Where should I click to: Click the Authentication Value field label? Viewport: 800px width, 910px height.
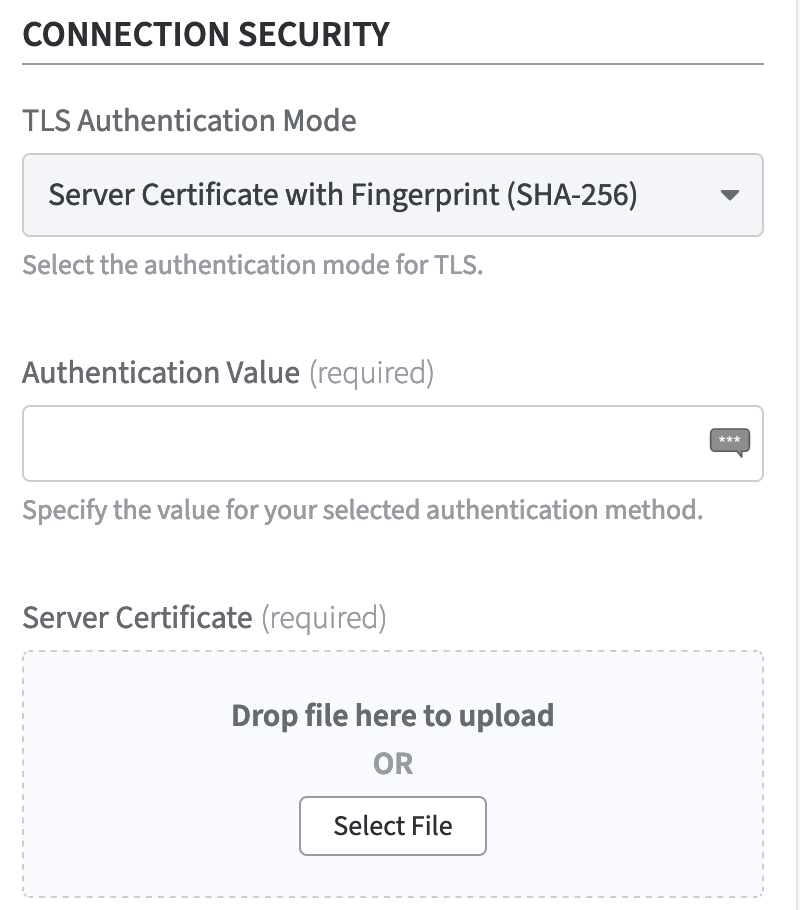(x=160, y=373)
